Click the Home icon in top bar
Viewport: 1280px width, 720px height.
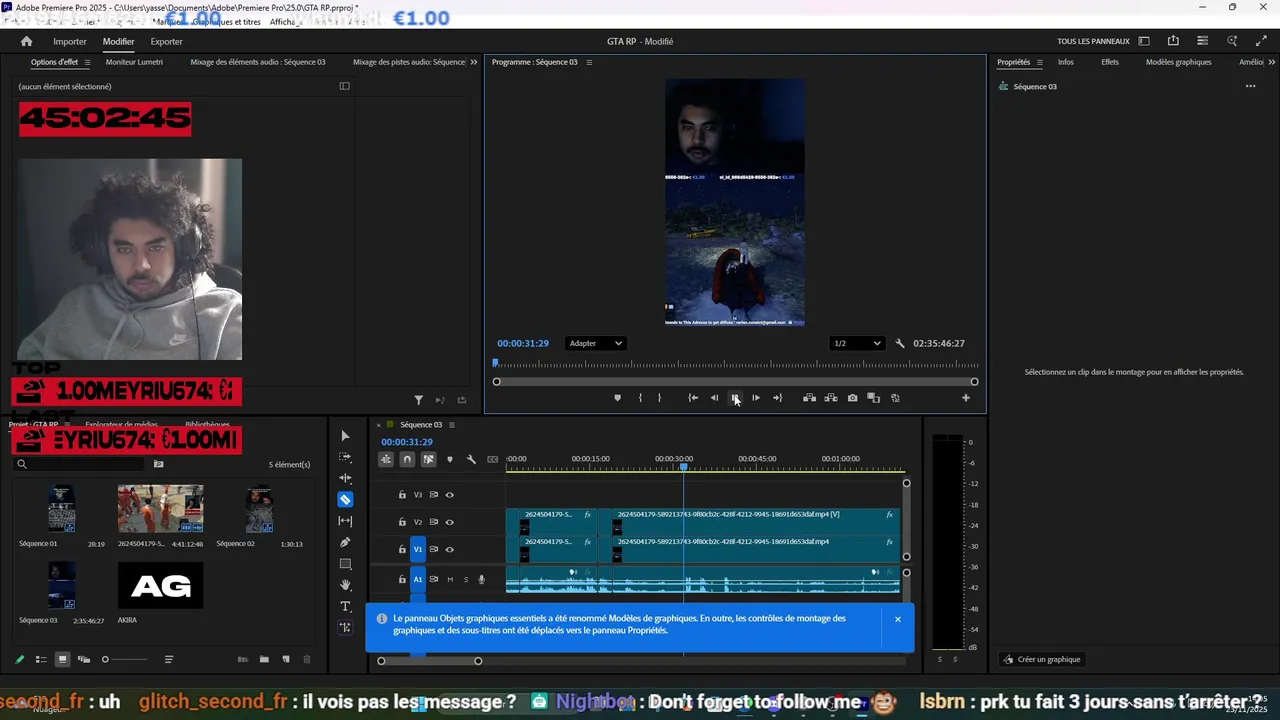pyautogui.click(x=27, y=41)
